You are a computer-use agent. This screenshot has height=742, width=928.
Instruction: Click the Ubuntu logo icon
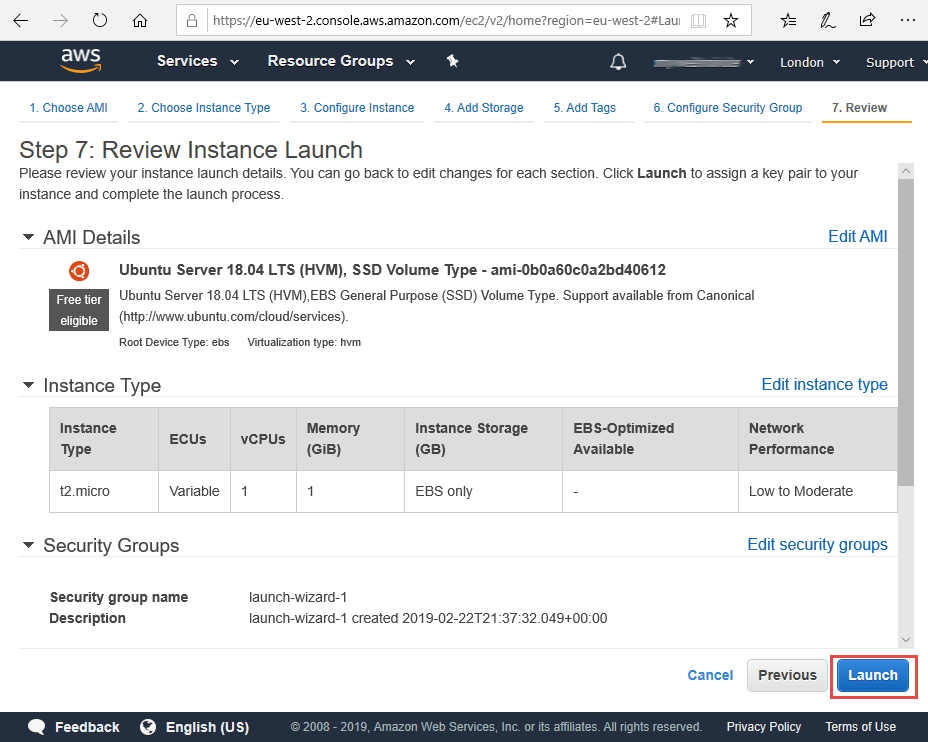(x=79, y=271)
